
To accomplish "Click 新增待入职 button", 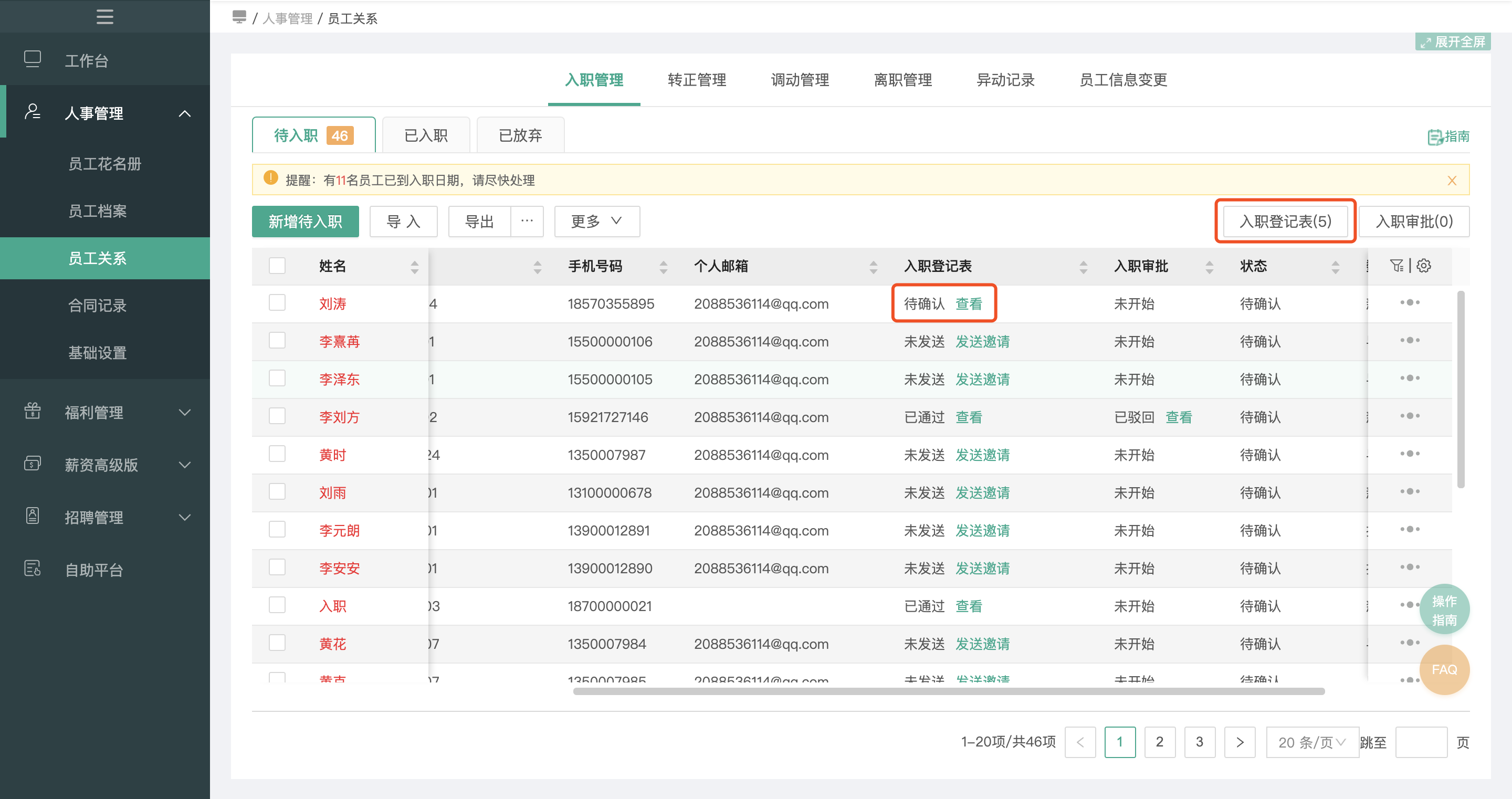I will point(305,222).
